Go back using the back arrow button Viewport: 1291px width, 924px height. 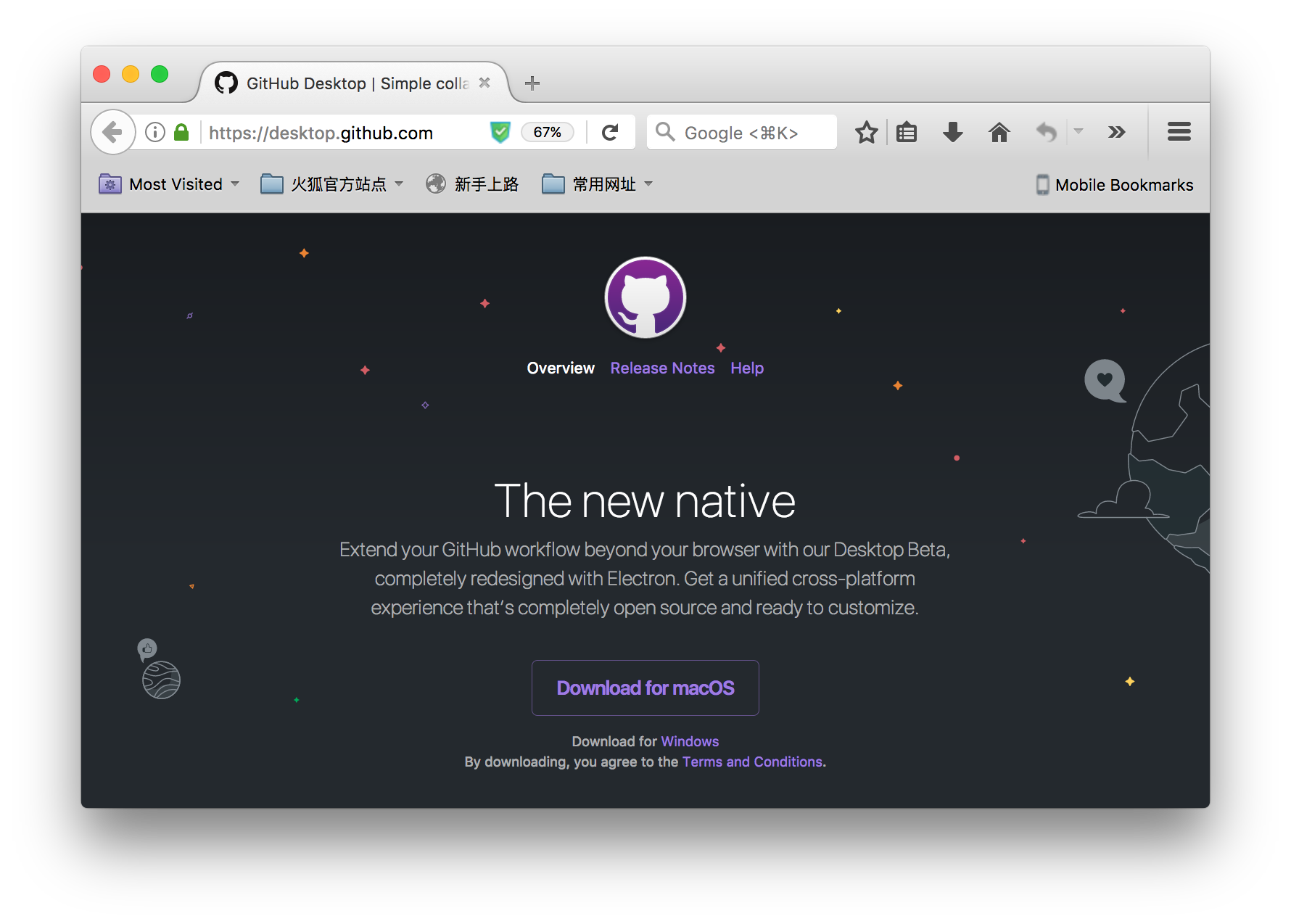click(112, 132)
